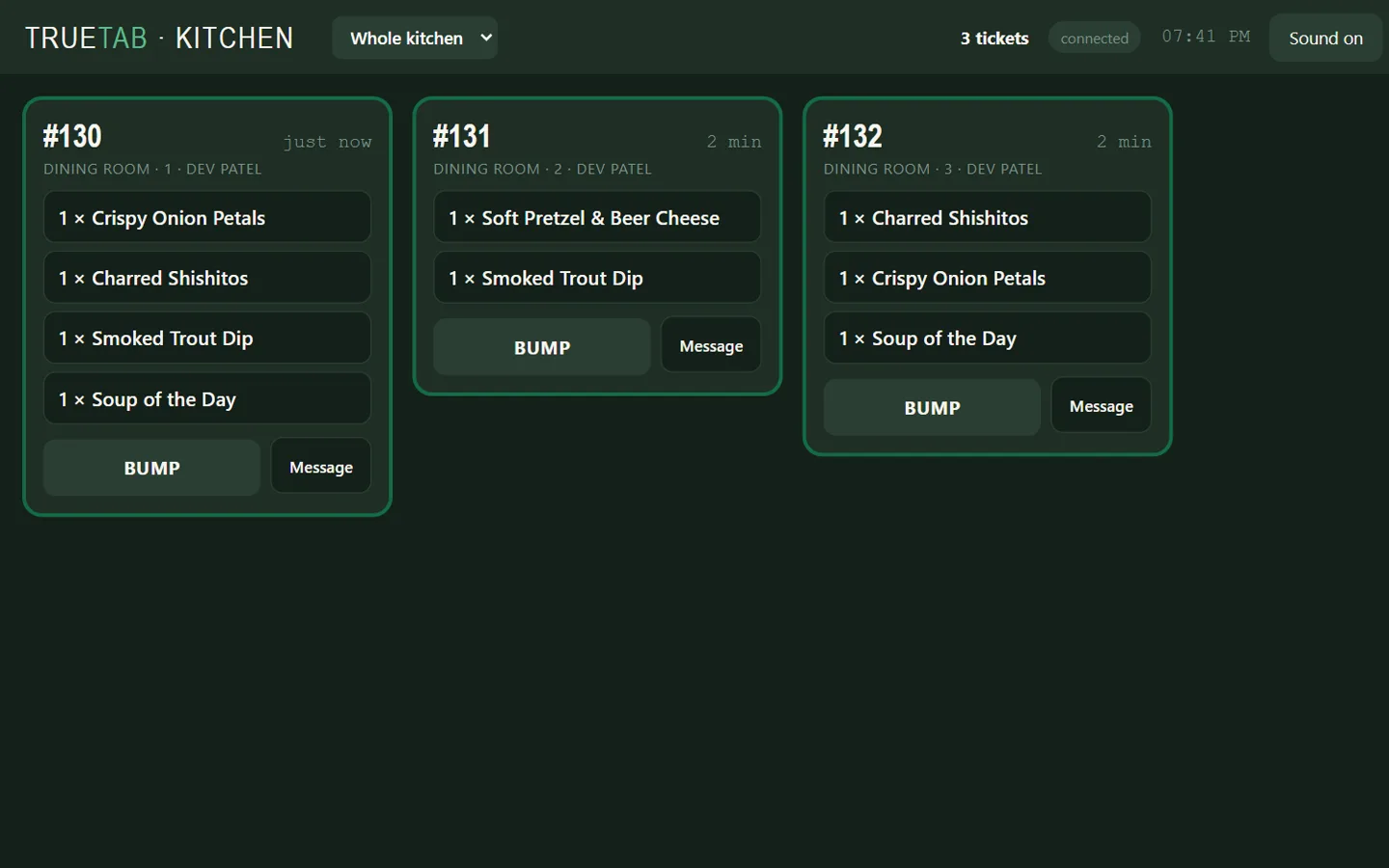Viewport: 1389px width, 868px height.
Task: Bump ticket #130
Action: point(151,468)
